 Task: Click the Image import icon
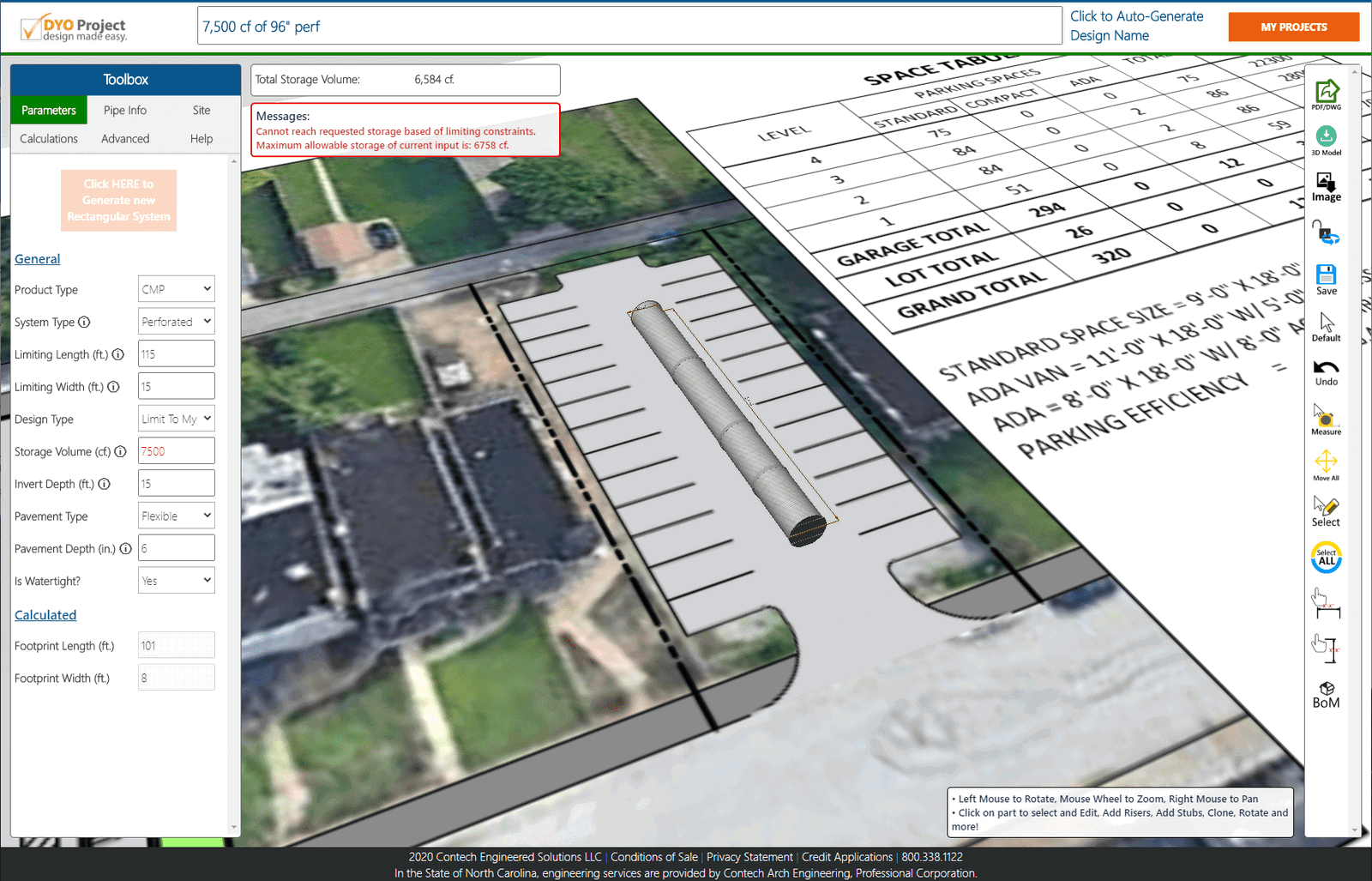1326,186
